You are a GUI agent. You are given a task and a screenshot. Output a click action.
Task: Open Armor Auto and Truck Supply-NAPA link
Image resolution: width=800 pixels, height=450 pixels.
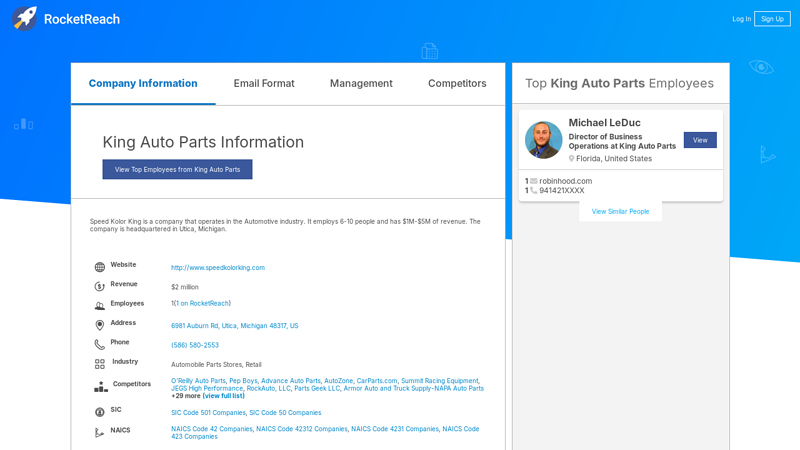click(x=413, y=388)
